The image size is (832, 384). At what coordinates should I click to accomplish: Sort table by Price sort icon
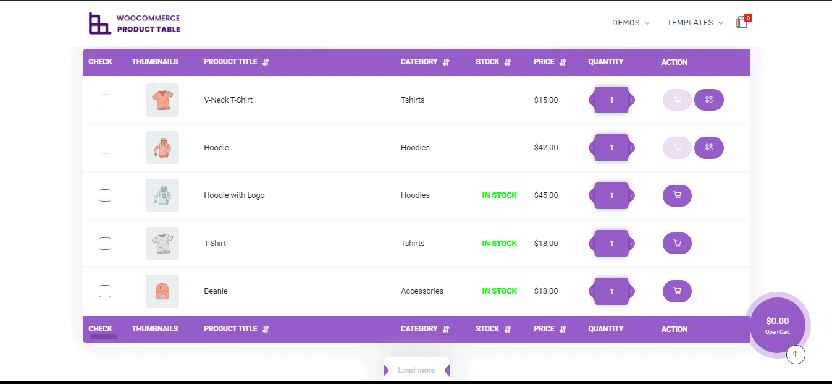coord(563,62)
